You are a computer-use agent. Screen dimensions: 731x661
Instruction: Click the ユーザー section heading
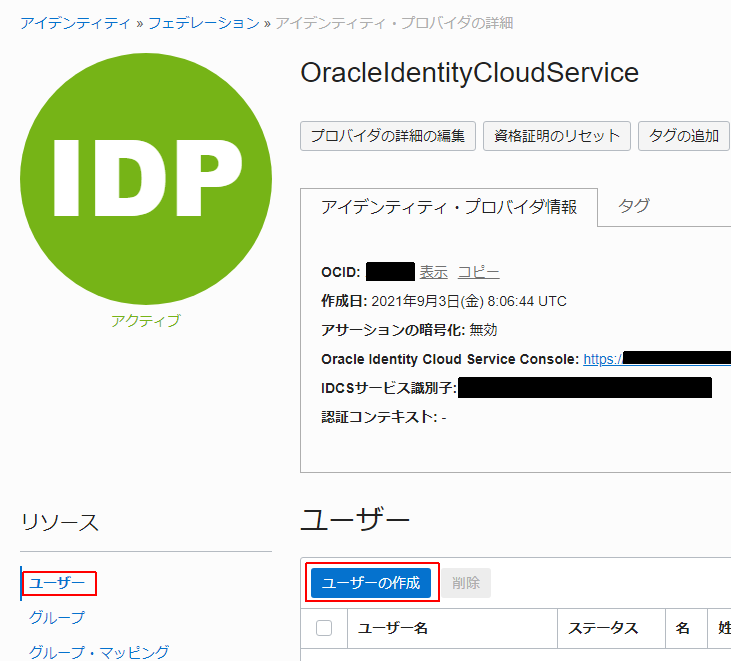click(x=355, y=520)
